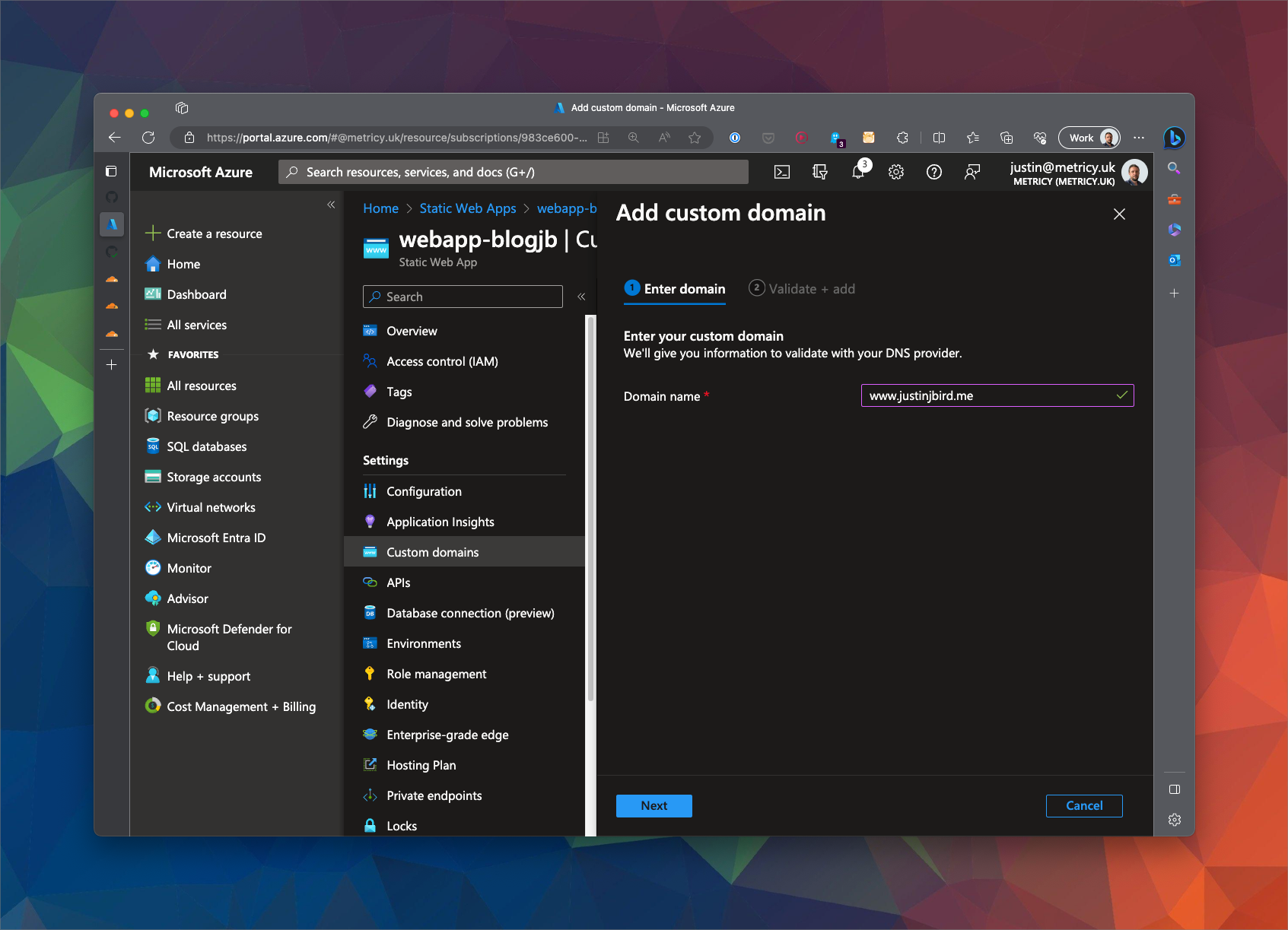This screenshot has height=930, width=1288.
Task: Open Copilot in the Edge sidebar
Action: (1174, 138)
